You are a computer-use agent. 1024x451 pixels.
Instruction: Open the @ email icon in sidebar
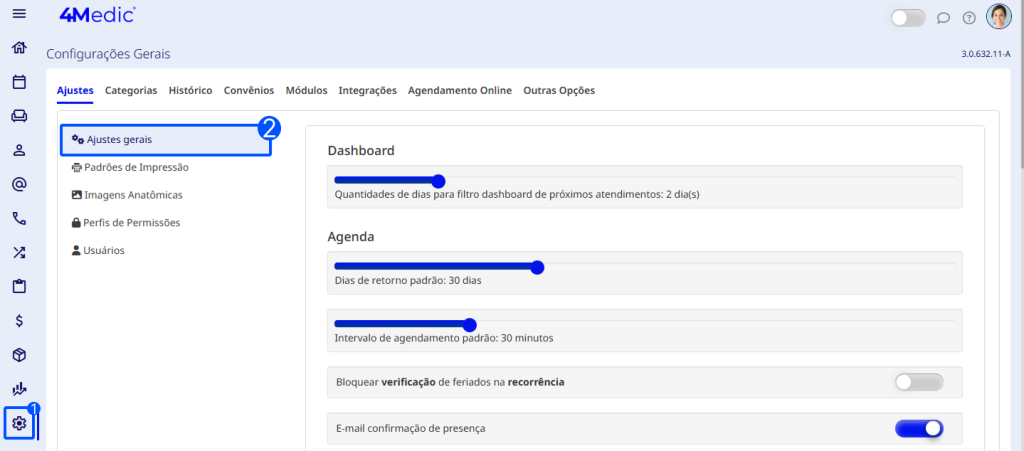[18, 184]
